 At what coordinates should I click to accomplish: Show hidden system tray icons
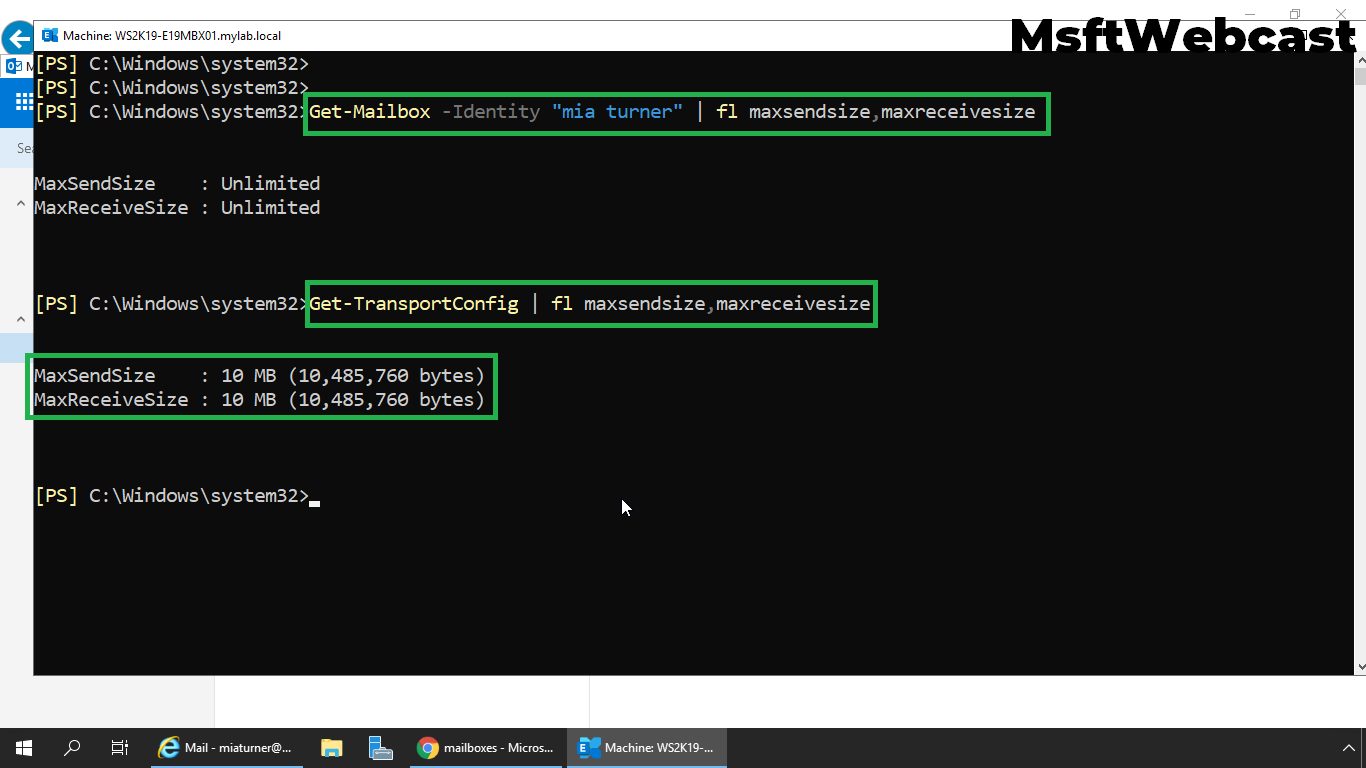[1347, 747]
